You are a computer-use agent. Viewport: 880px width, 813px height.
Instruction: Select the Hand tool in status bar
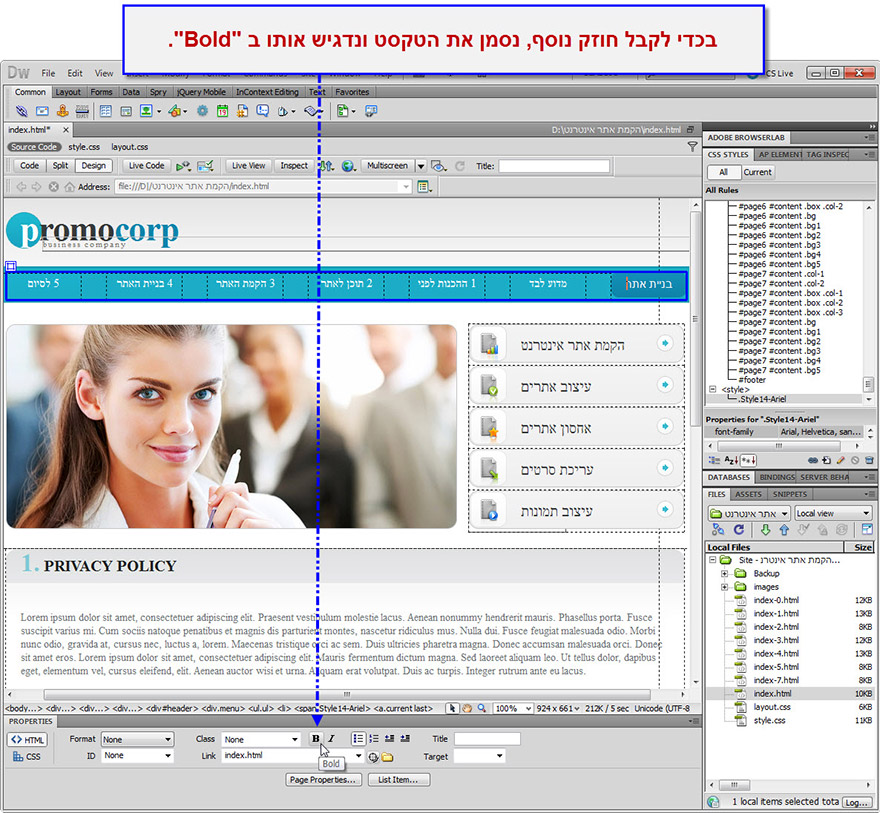[x=467, y=708]
